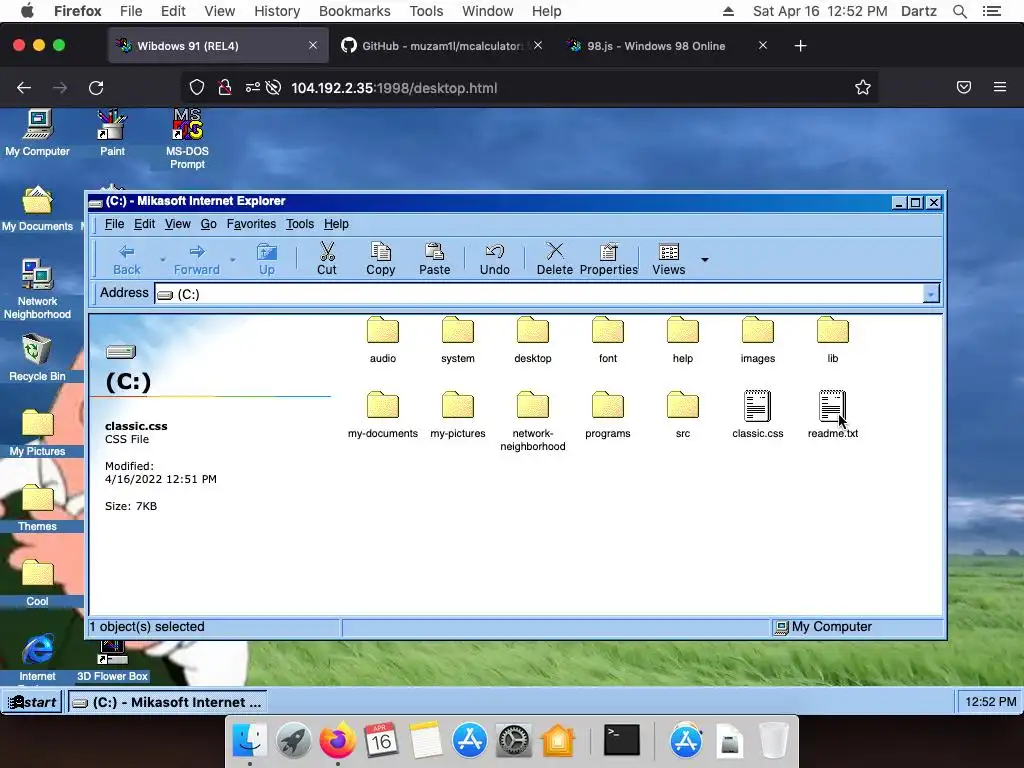
Task: Click the Start button
Action: click(x=32, y=702)
